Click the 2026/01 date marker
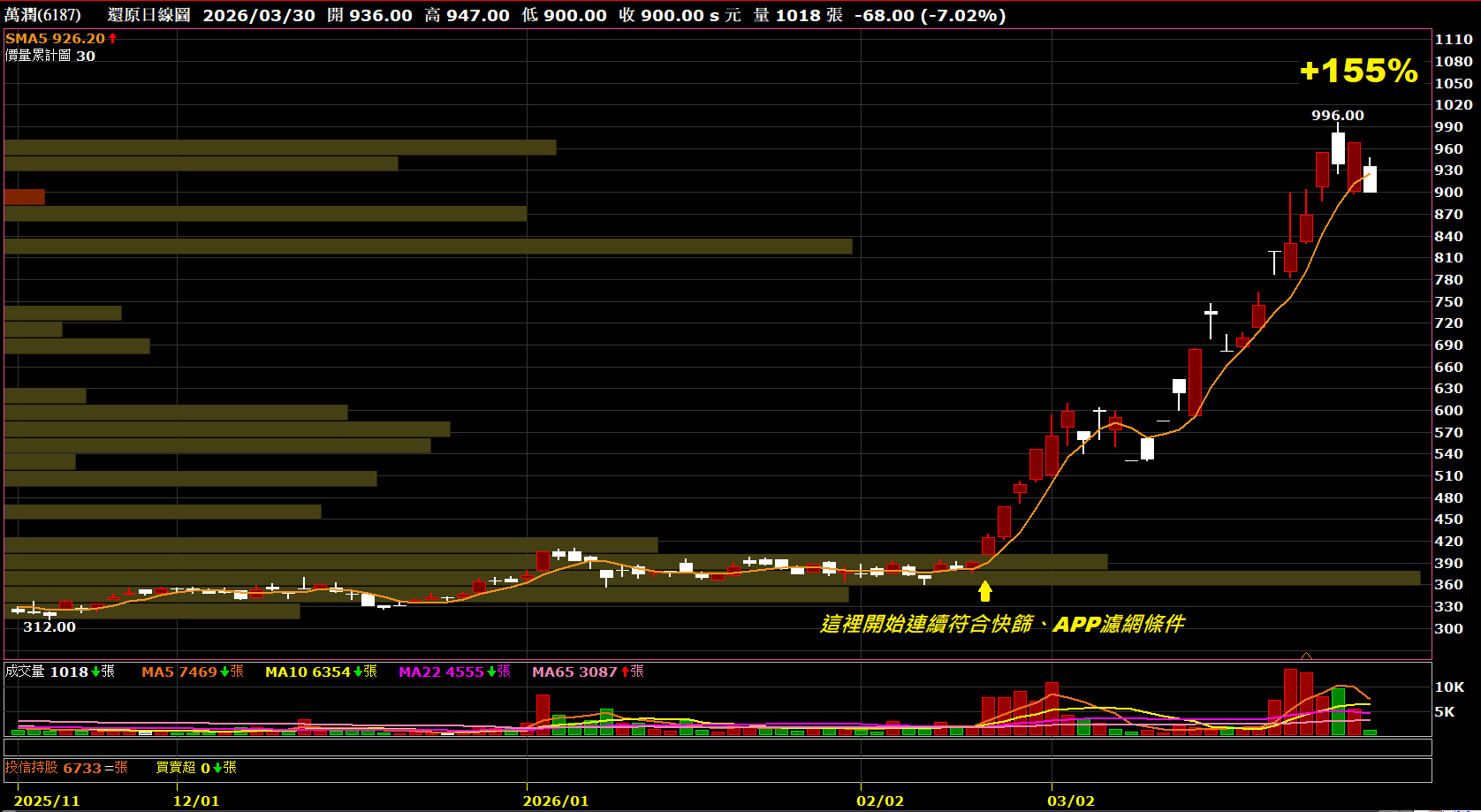 556,801
